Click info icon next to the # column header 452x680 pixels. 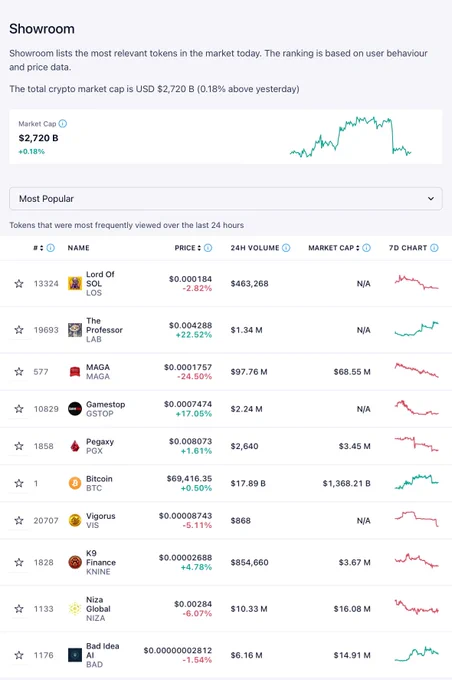pos(51,248)
